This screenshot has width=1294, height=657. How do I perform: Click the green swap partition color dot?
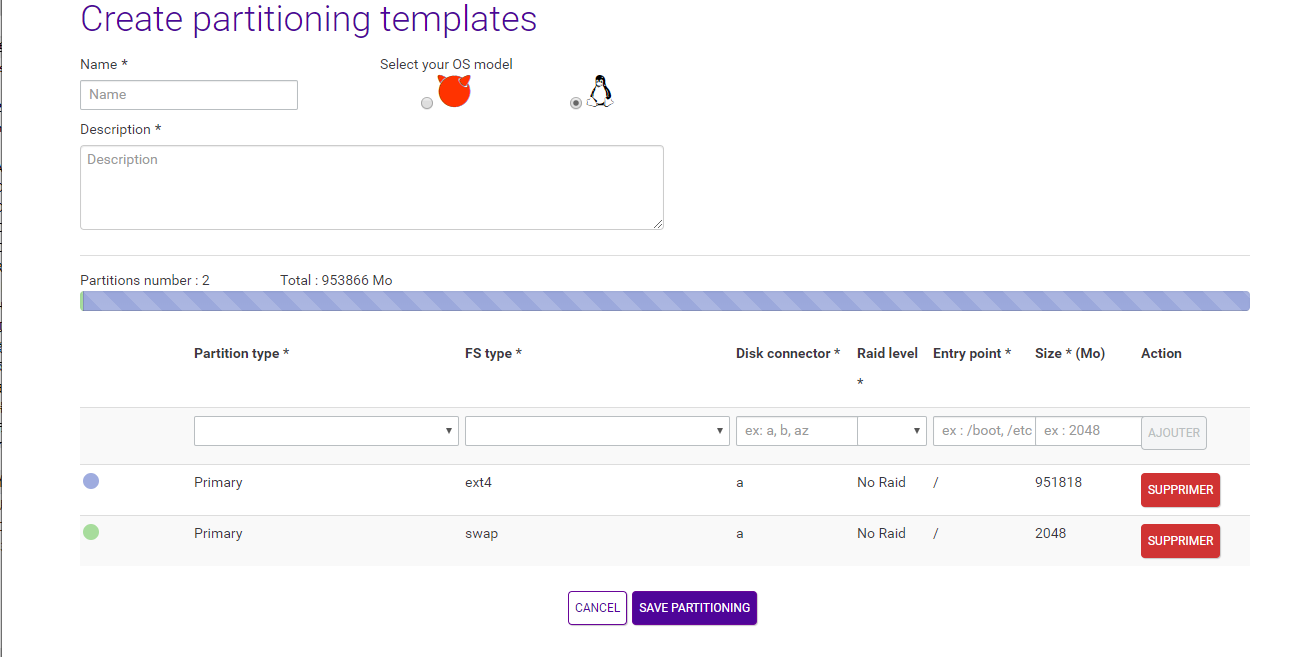[x=91, y=532]
